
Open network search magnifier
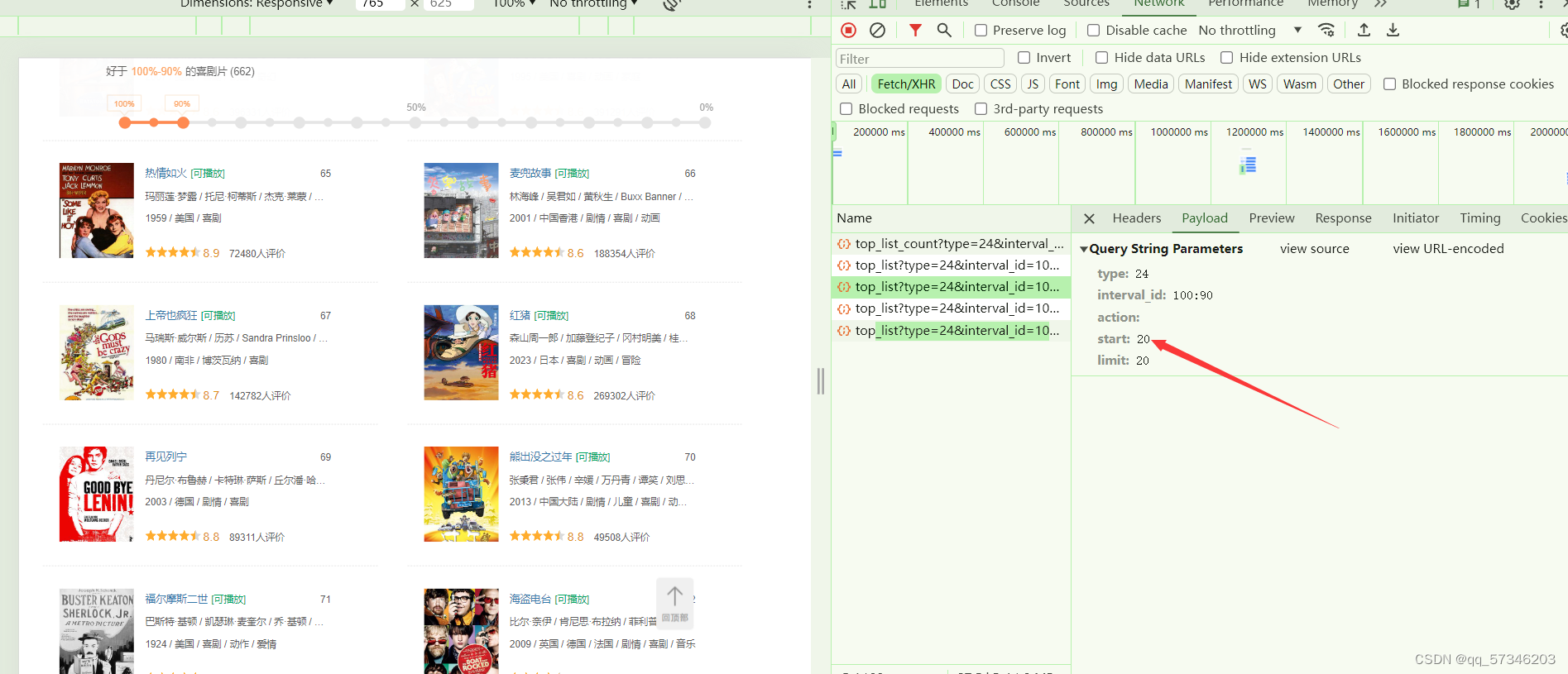(x=944, y=30)
